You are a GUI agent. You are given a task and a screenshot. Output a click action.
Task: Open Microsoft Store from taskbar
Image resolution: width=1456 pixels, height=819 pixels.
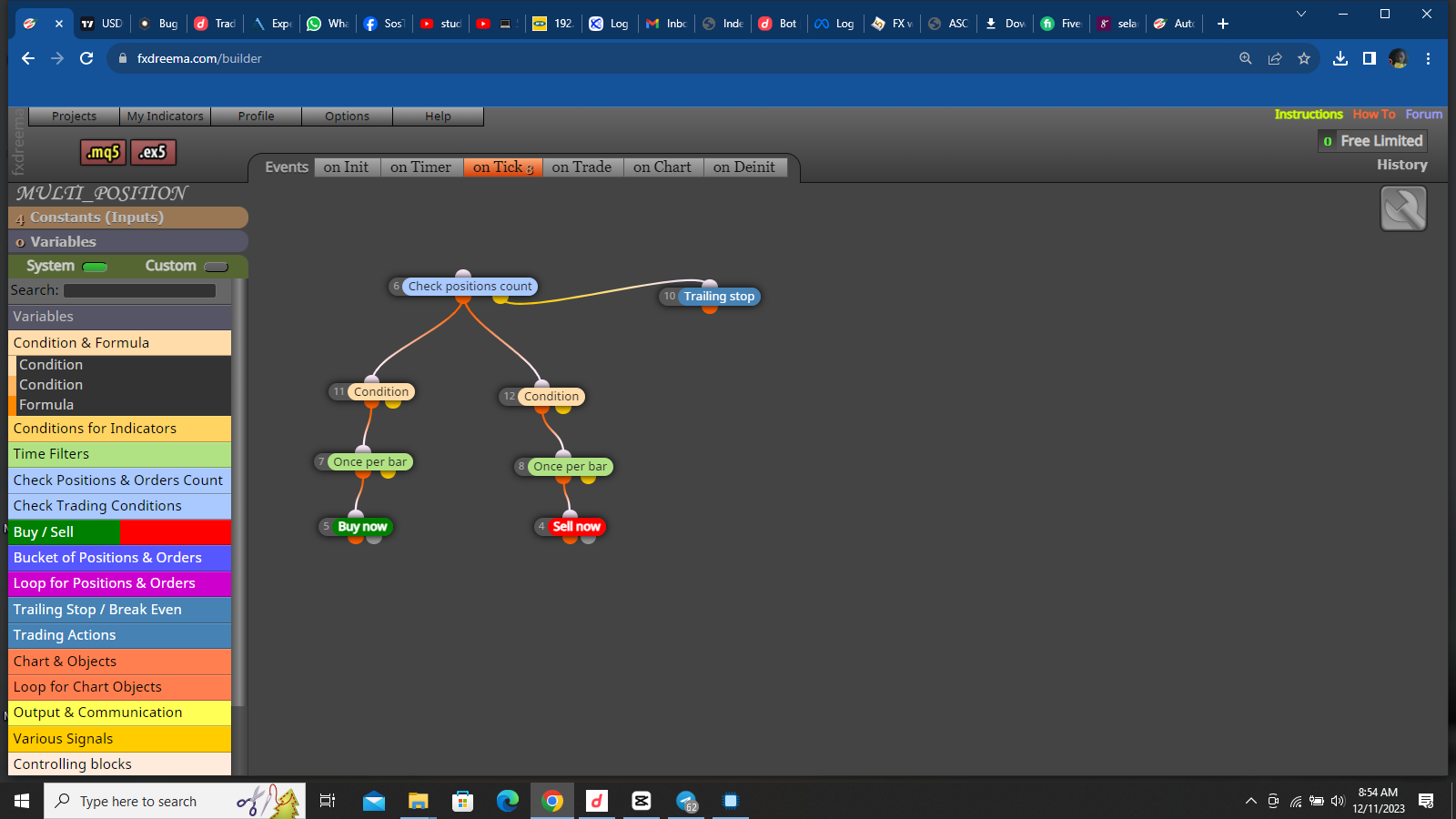click(463, 801)
